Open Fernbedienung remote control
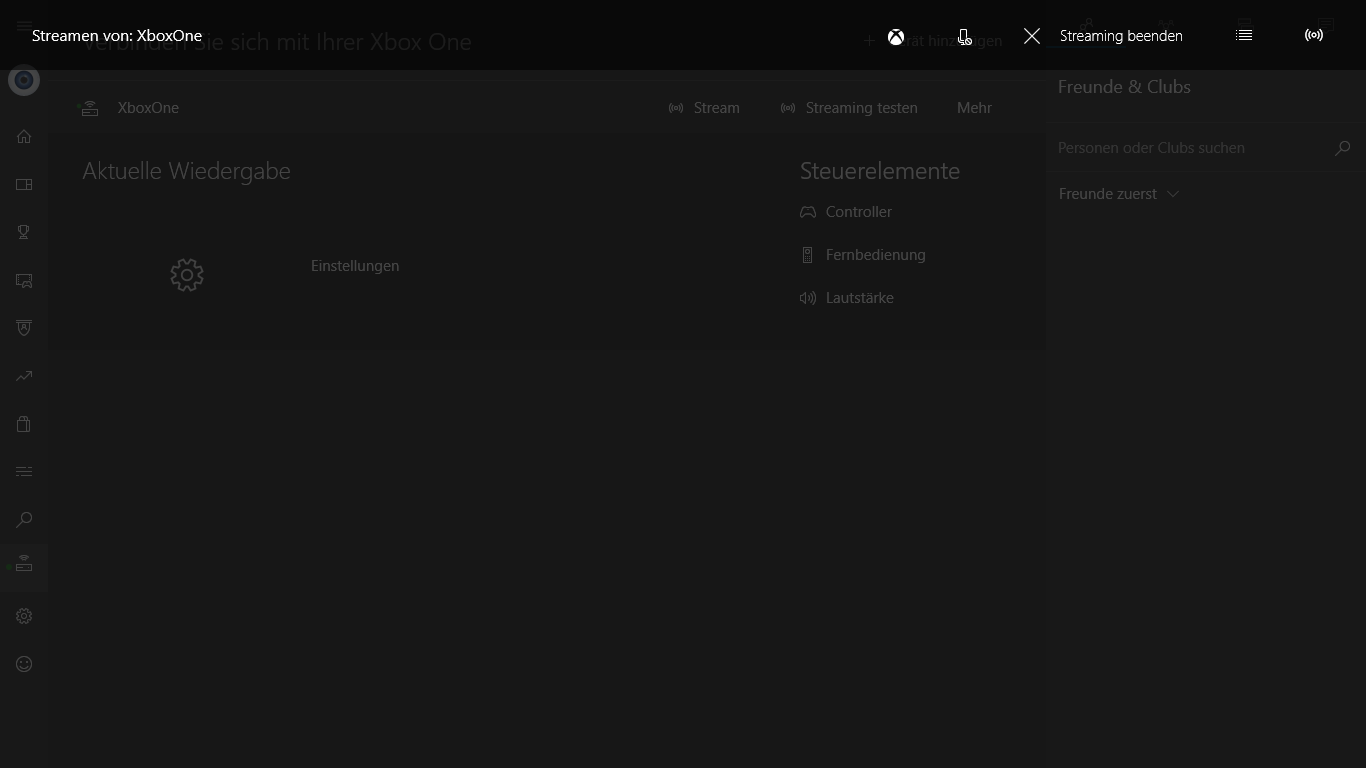The width and height of the screenshot is (1366, 768). [x=863, y=255]
